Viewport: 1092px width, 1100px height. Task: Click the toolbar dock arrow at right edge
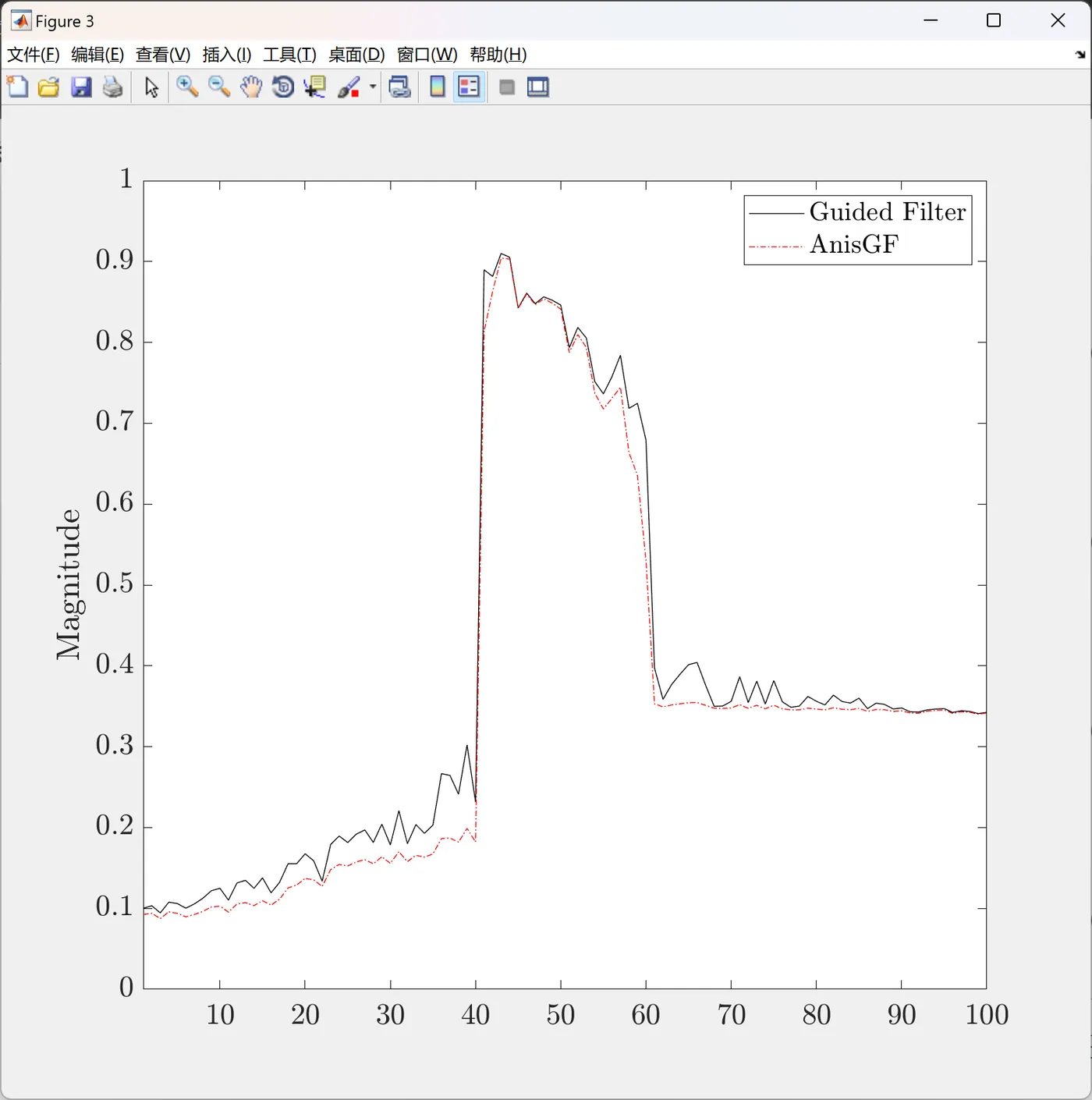coord(1080,55)
